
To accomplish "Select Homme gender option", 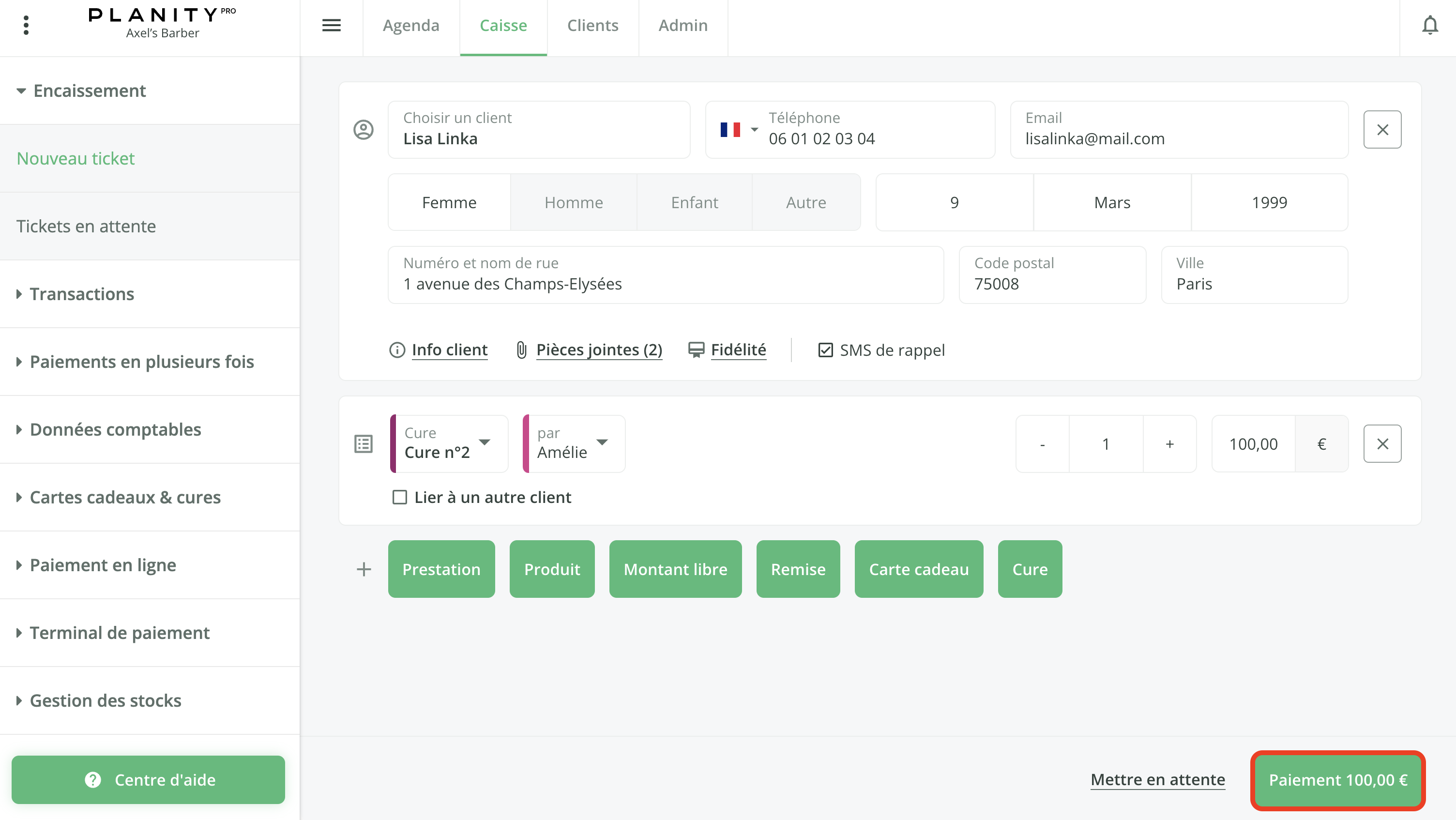I will point(573,202).
